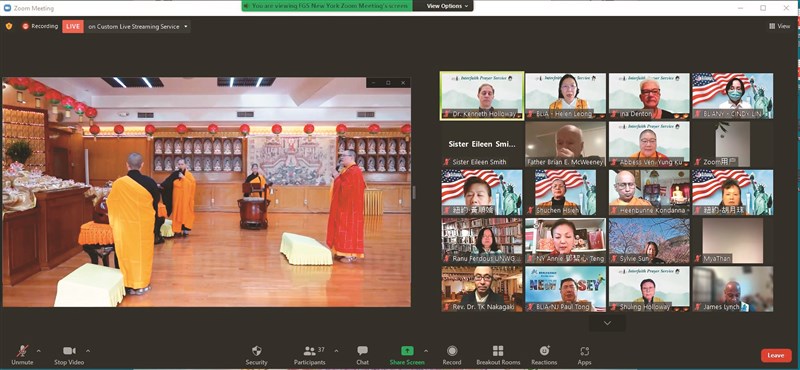Open the View layout menu at top right
Image resolution: width=800 pixels, height=370 pixels.
point(780,26)
